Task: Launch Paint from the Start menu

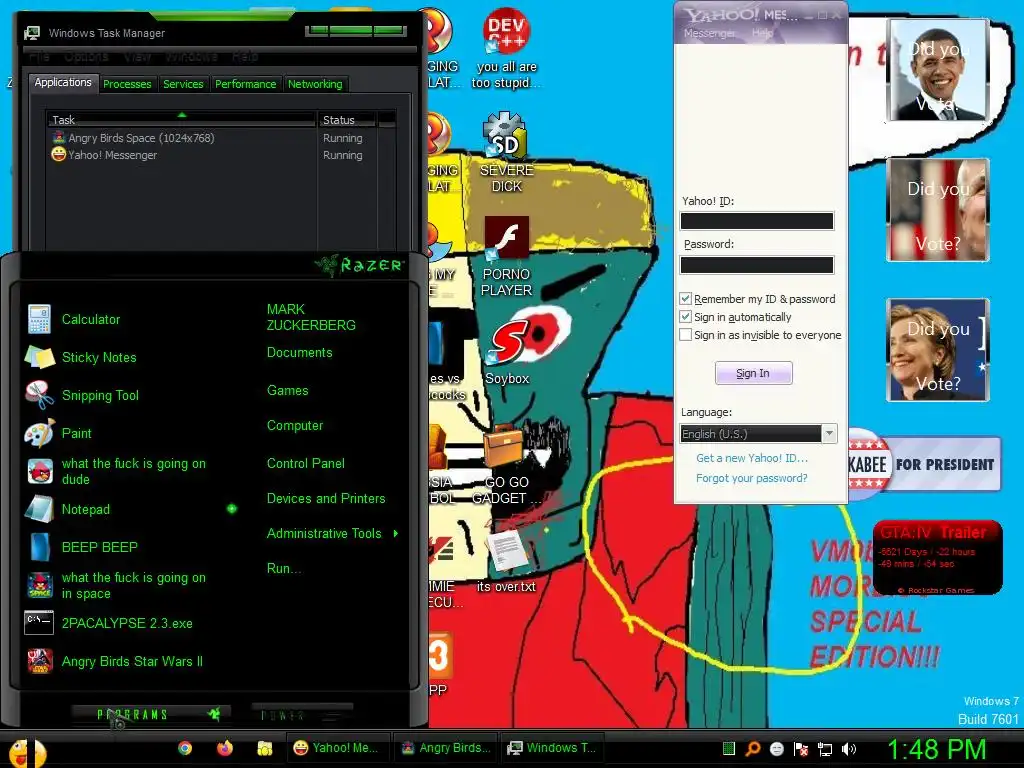Action: pos(59,433)
